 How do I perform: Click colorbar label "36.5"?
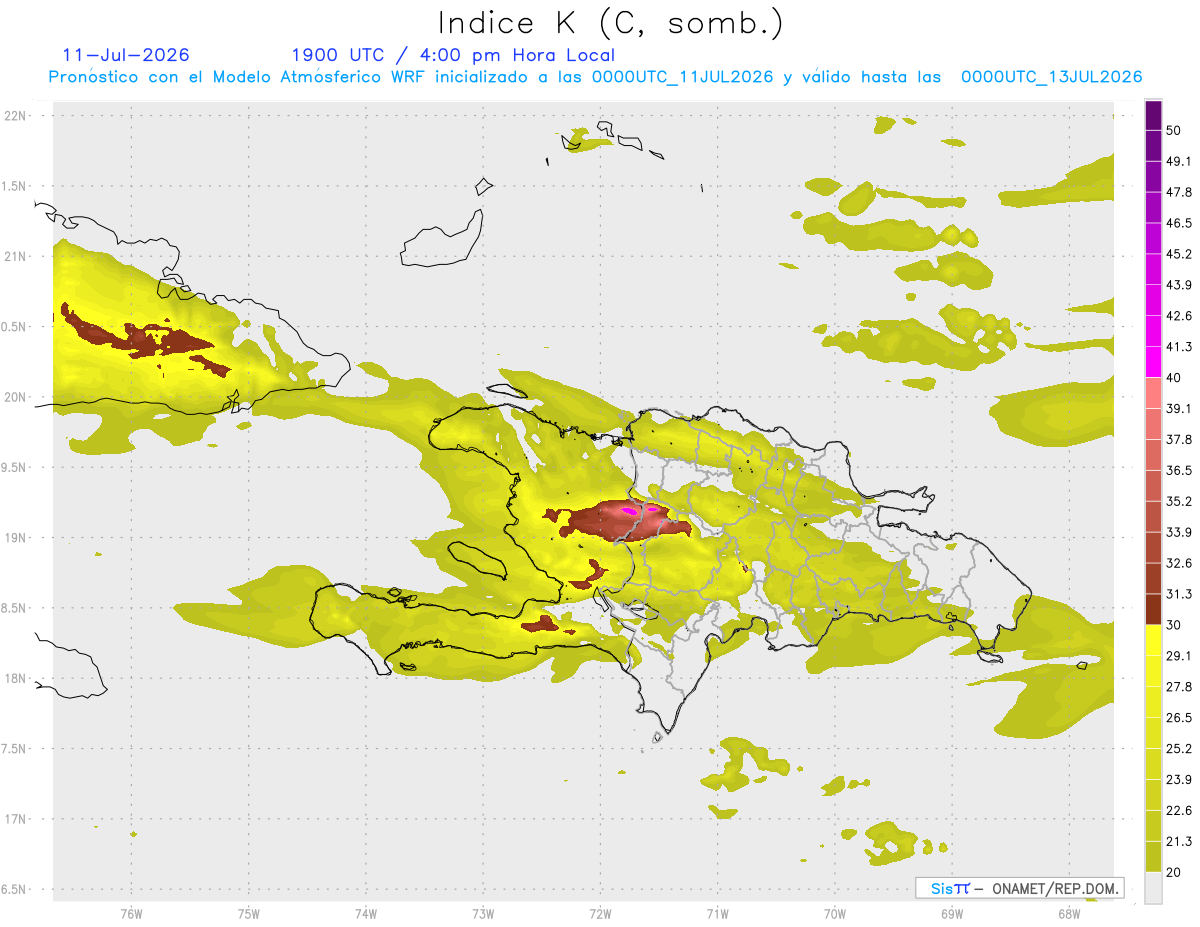pos(1180,470)
